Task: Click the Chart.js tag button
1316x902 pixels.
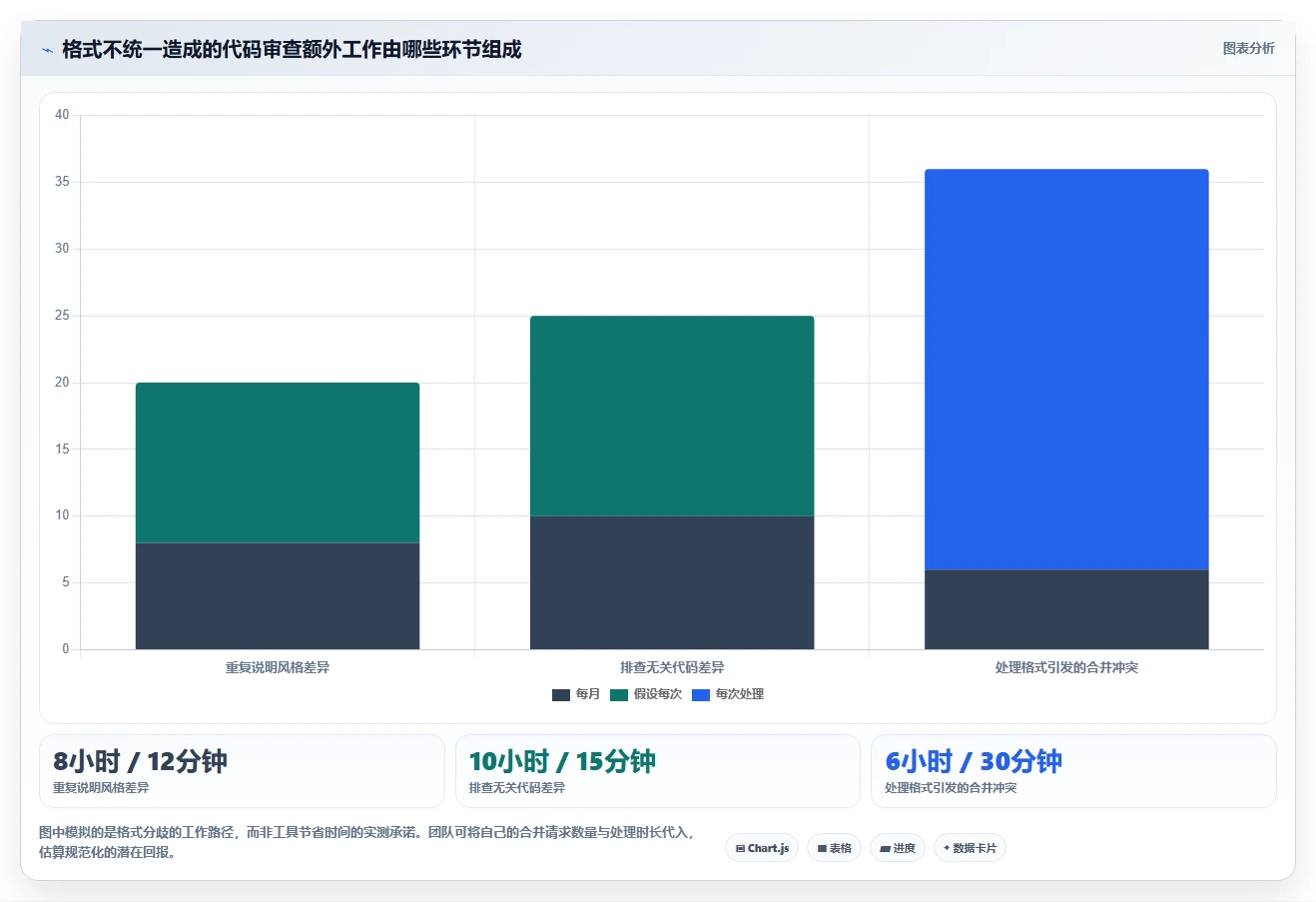Action: pyautogui.click(x=762, y=848)
